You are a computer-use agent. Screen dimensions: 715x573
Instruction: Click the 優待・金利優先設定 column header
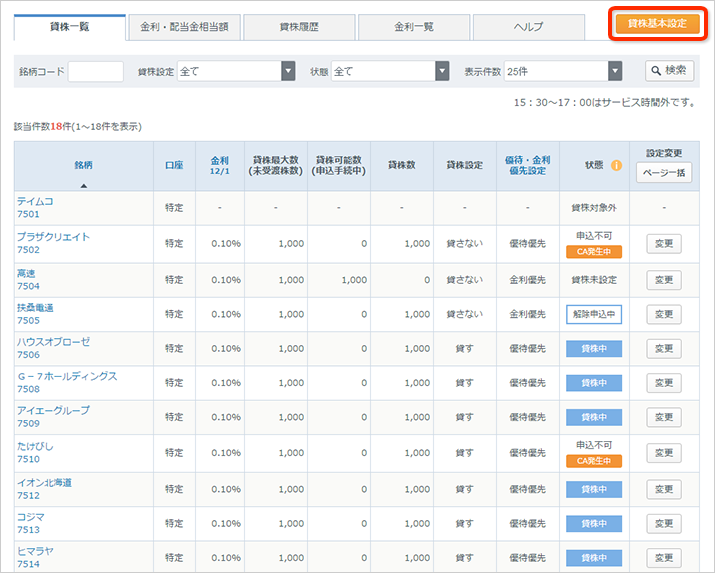tap(526, 165)
